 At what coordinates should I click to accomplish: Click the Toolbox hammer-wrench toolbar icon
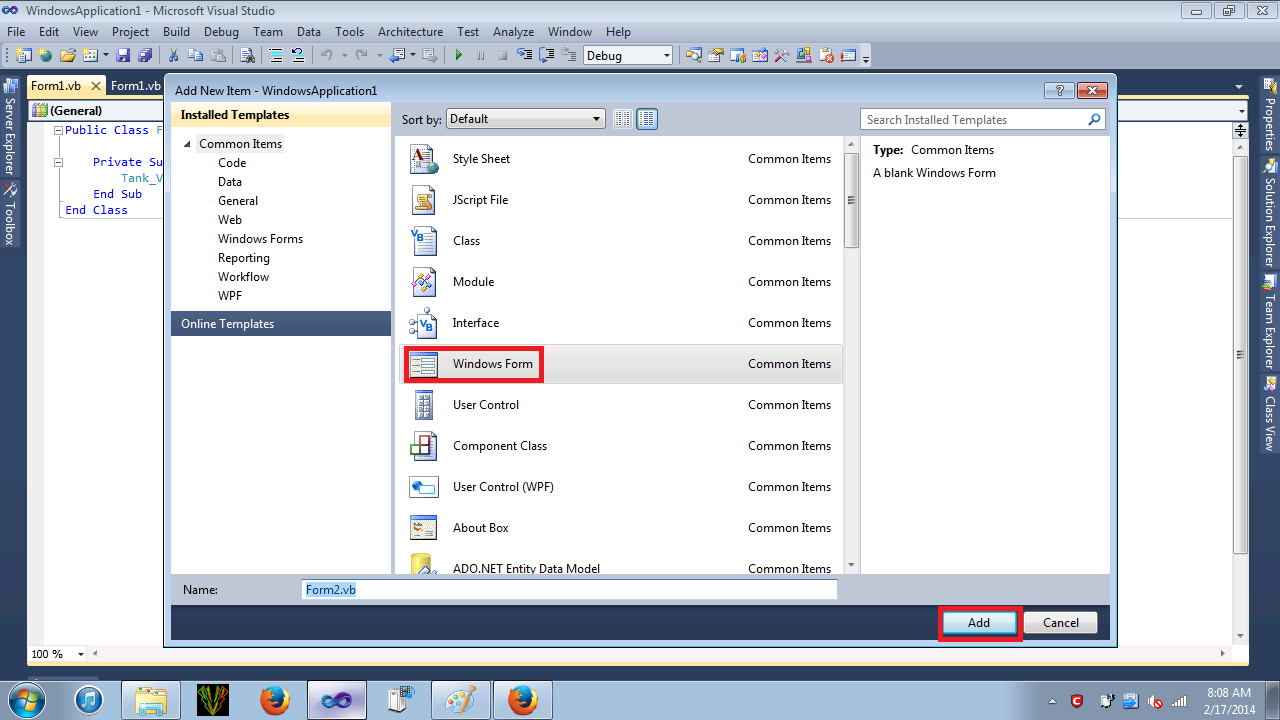pos(782,56)
